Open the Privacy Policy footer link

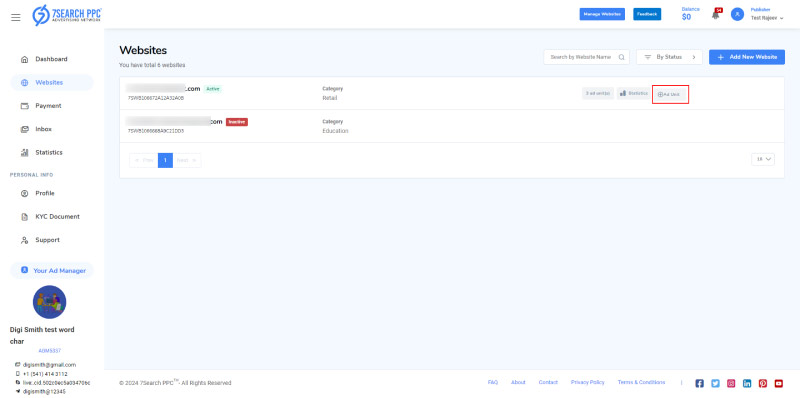(588, 382)
